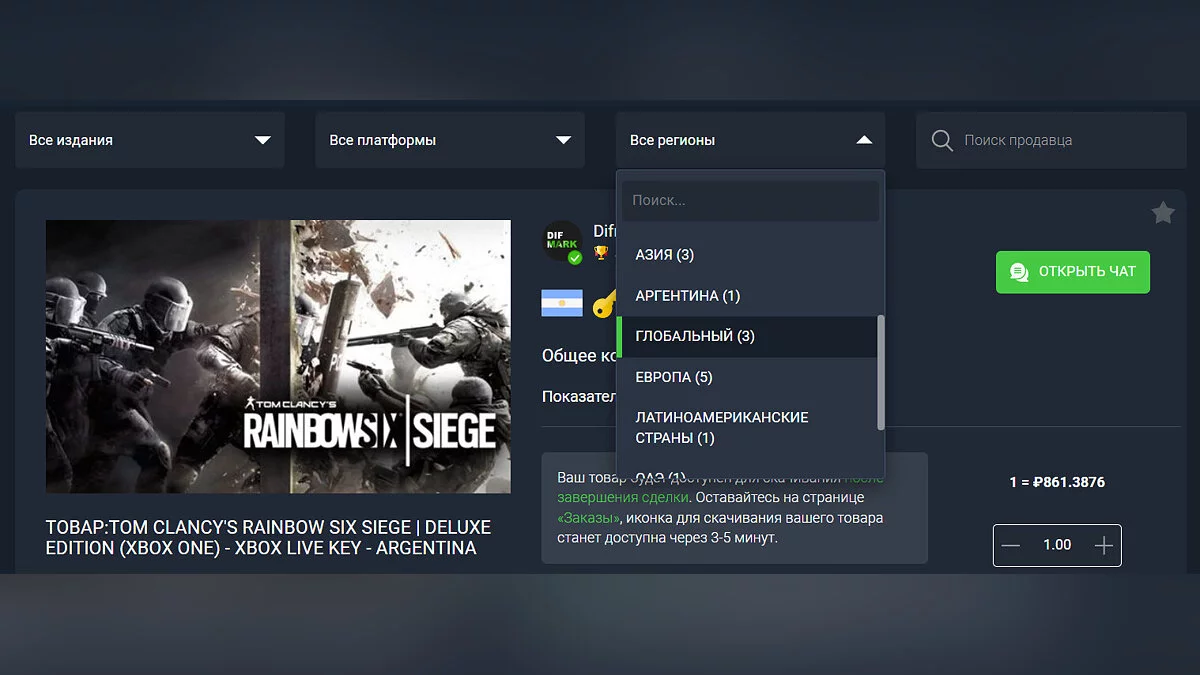Click the chat bubble icon in 'ОТКРЫТЬ ЧАТ'
This screenshot has width=1200, height=675.
coord(1019,272)
